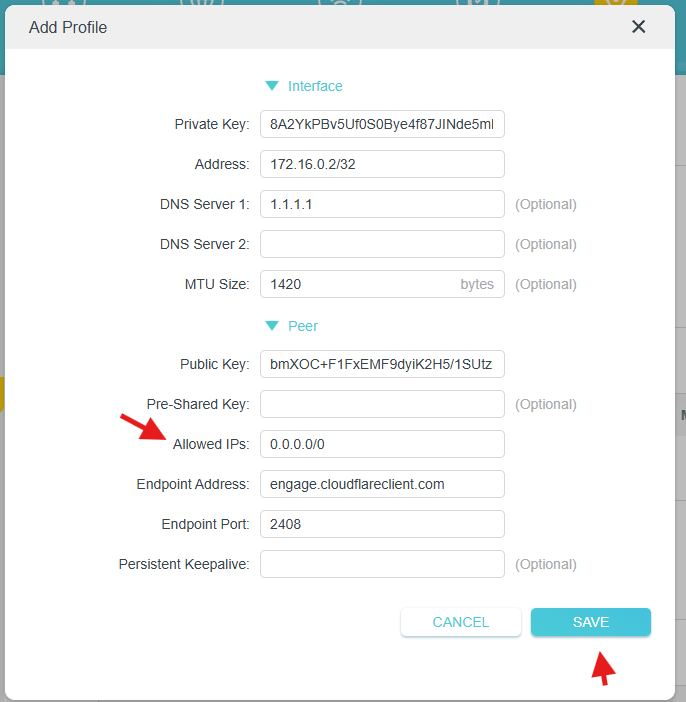
Task: Click the Endpoint Address label
Action: [193, 484]
